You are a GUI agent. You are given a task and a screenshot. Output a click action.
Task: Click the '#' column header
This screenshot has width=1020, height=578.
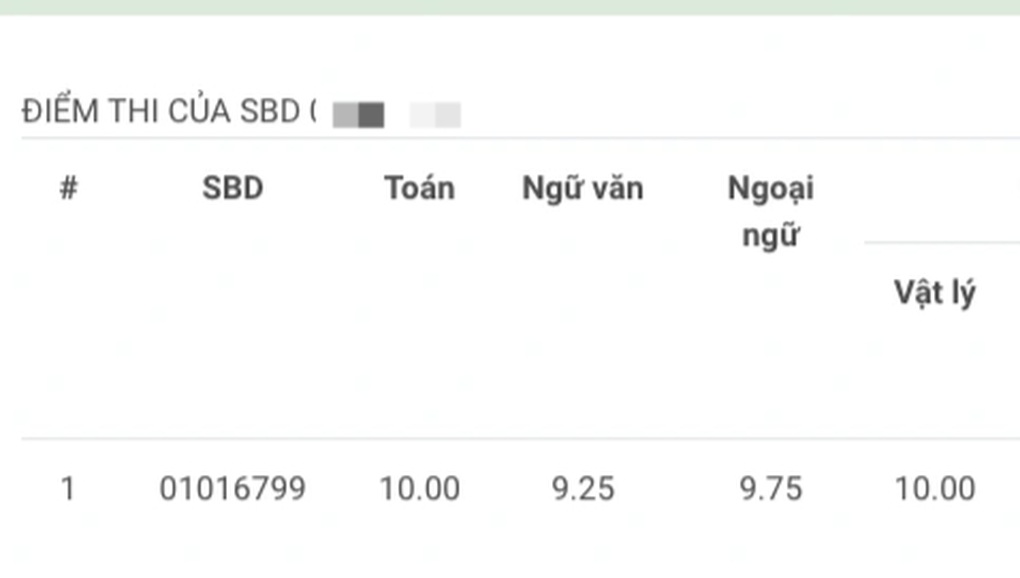(68, 189)
